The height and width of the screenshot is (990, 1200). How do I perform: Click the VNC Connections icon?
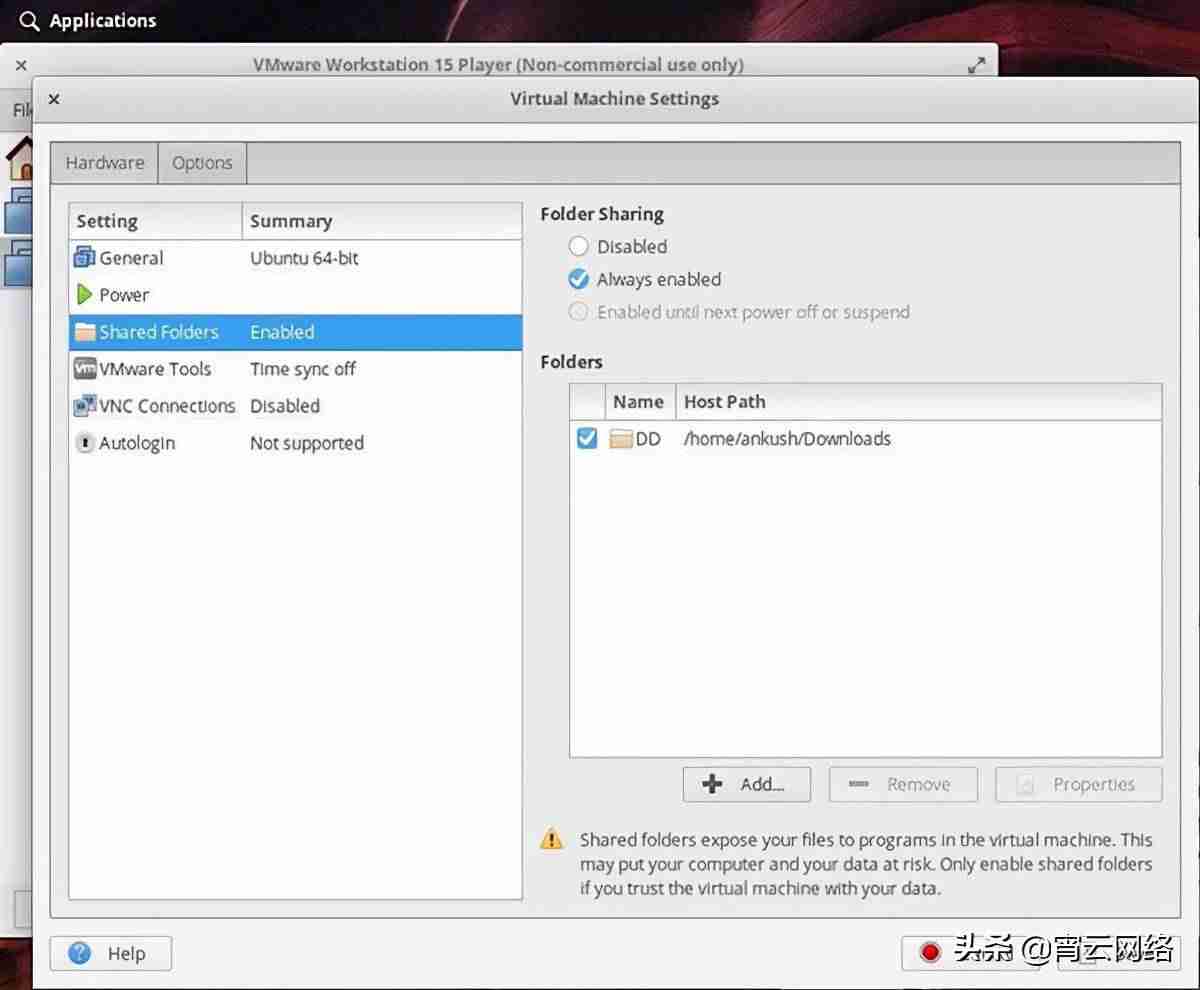(85, 406)
